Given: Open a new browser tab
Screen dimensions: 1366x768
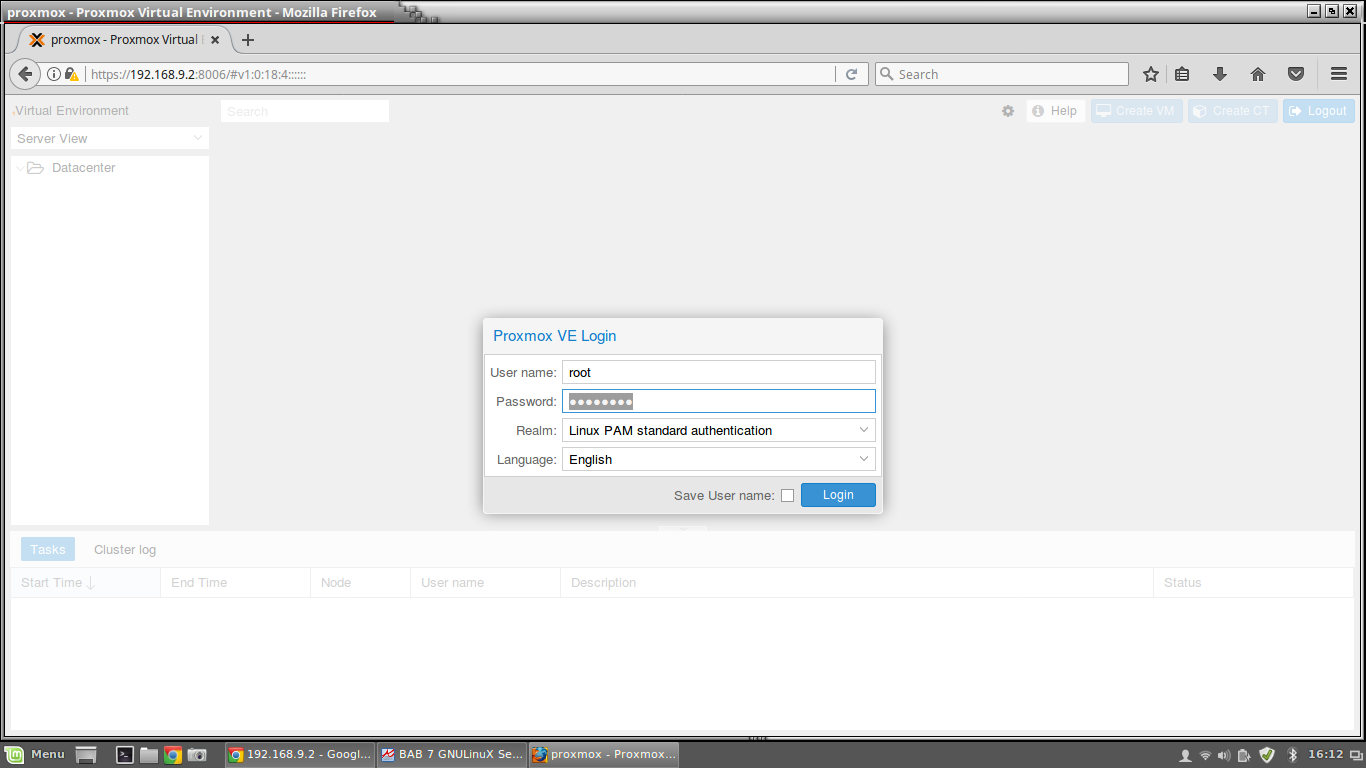Looking at the screenshot, I should [248, 40].
